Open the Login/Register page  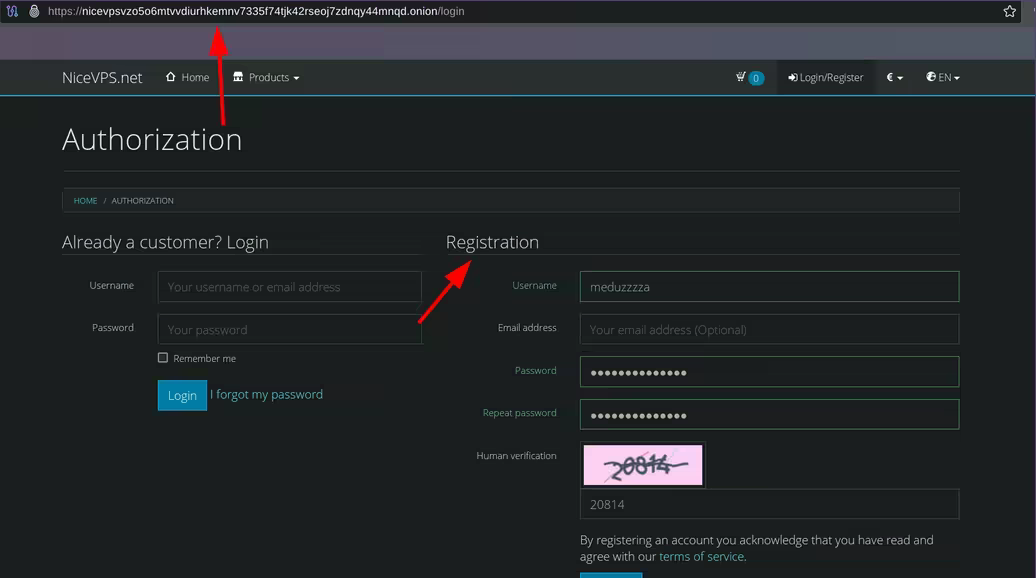(x=825, y=77)
